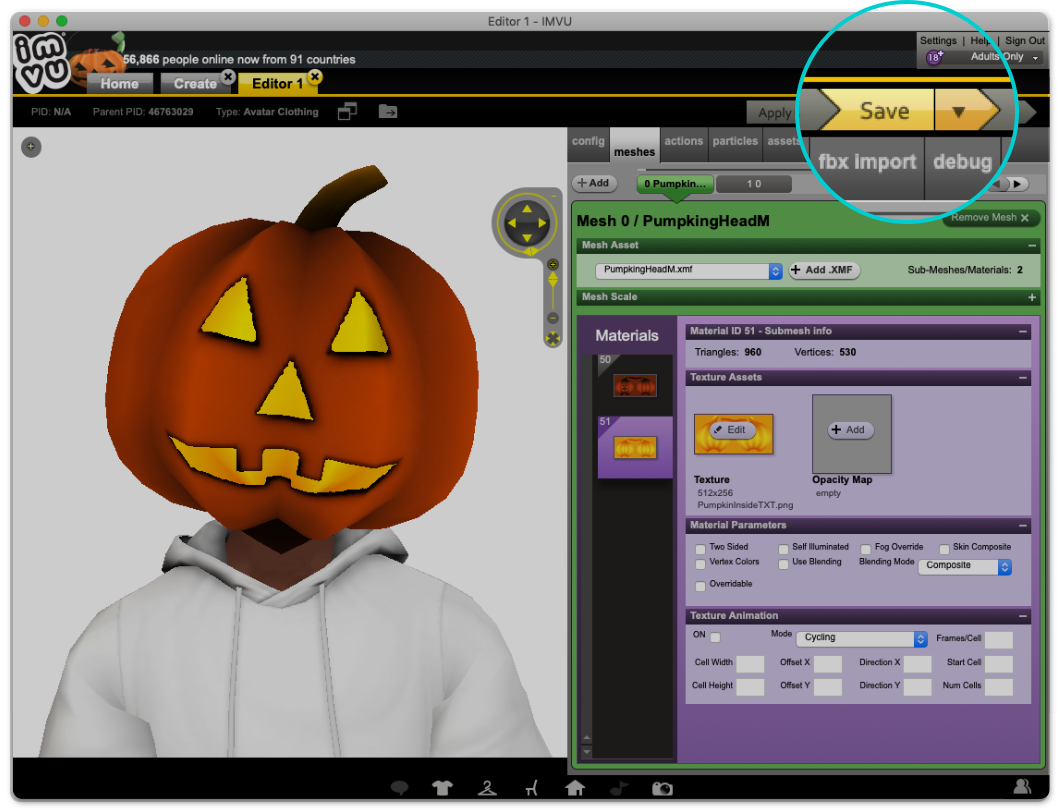The image size is (1062, 810).
Task: Collapse the Mesh Asset section
Action: point(1032,246)
